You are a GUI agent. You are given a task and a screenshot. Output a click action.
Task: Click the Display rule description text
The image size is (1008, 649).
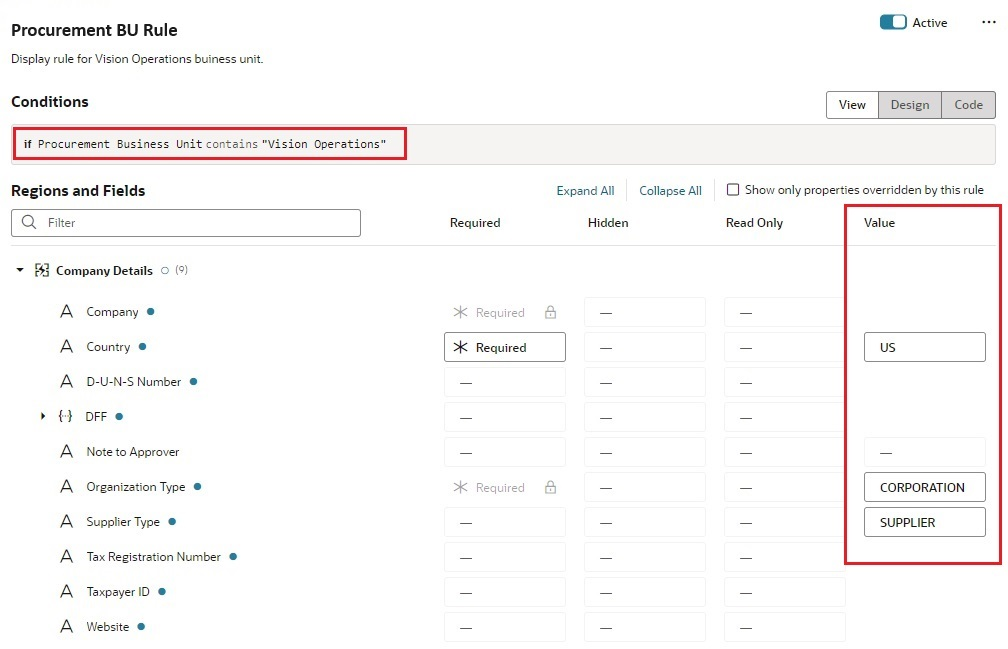(x=137, y=59)
